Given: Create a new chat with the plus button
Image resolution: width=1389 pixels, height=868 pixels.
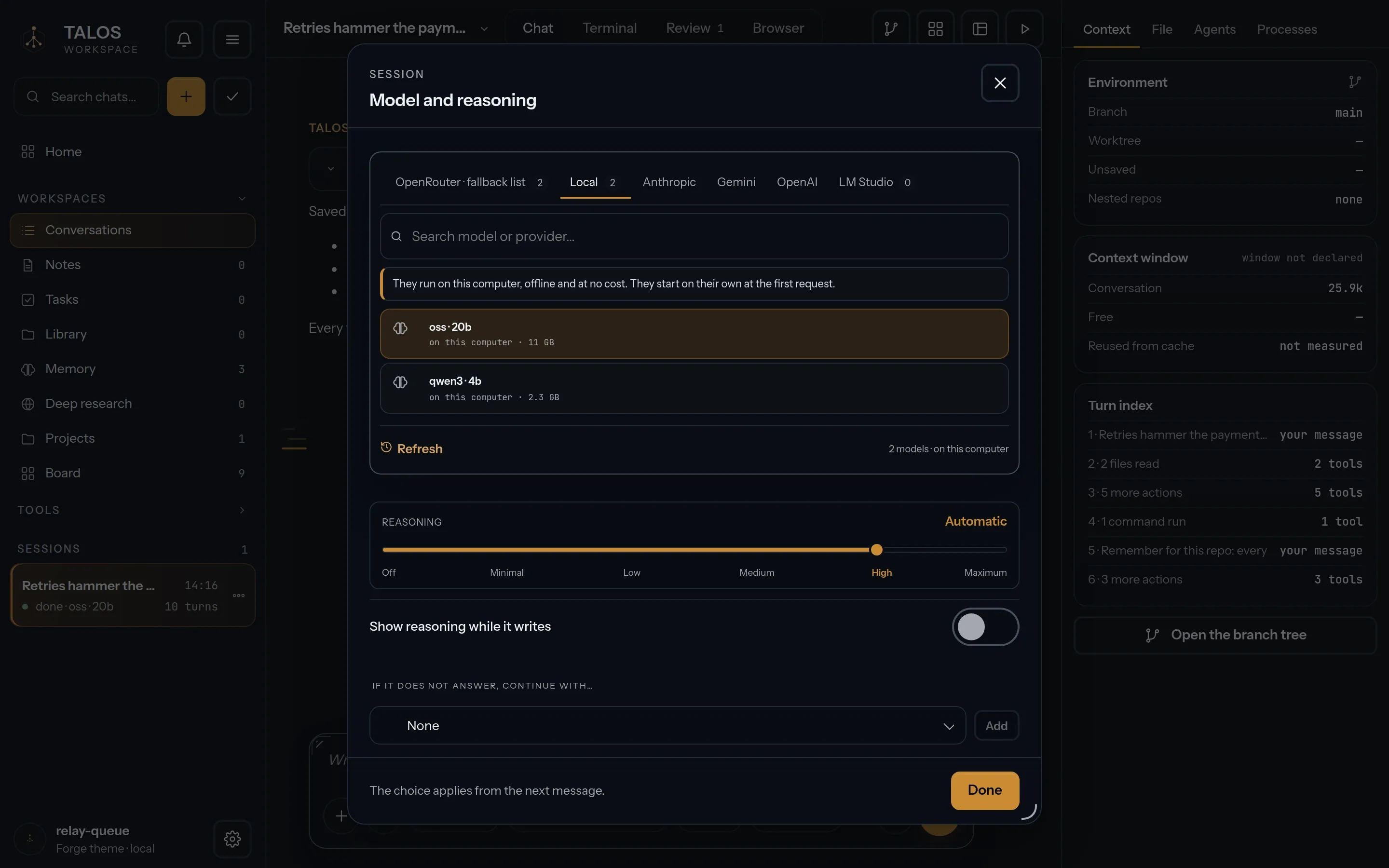Looking at the screenshot, I should [186, 96].
